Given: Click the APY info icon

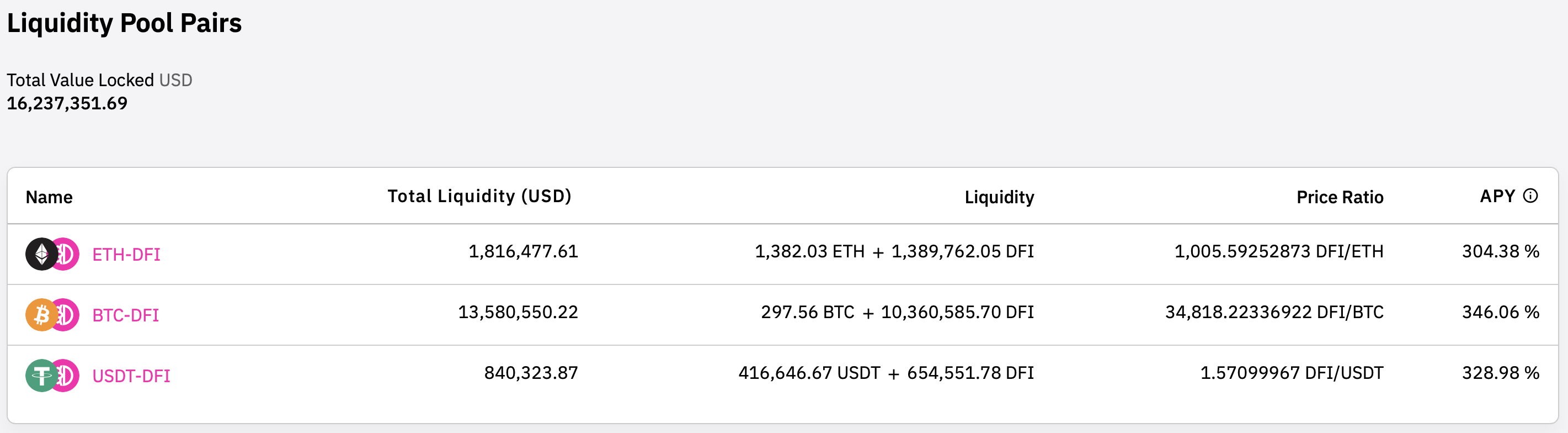Looking at the screenshot, I should pos(1530,196).
